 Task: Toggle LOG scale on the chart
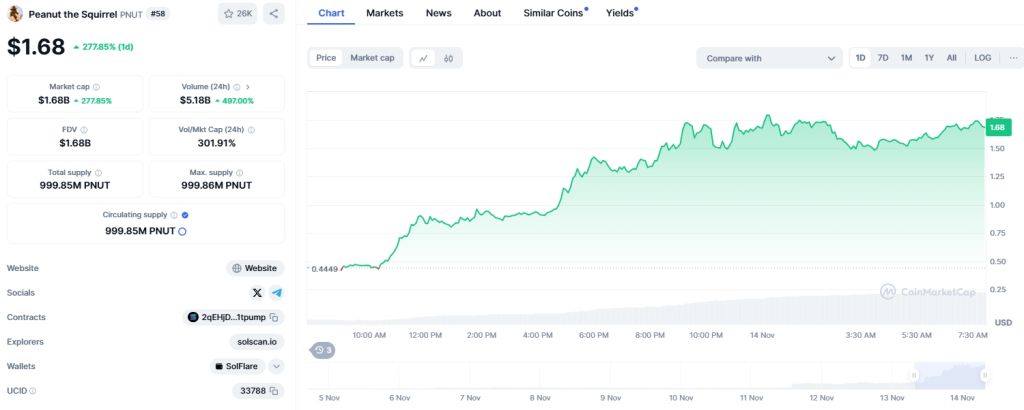pos(982,58)
